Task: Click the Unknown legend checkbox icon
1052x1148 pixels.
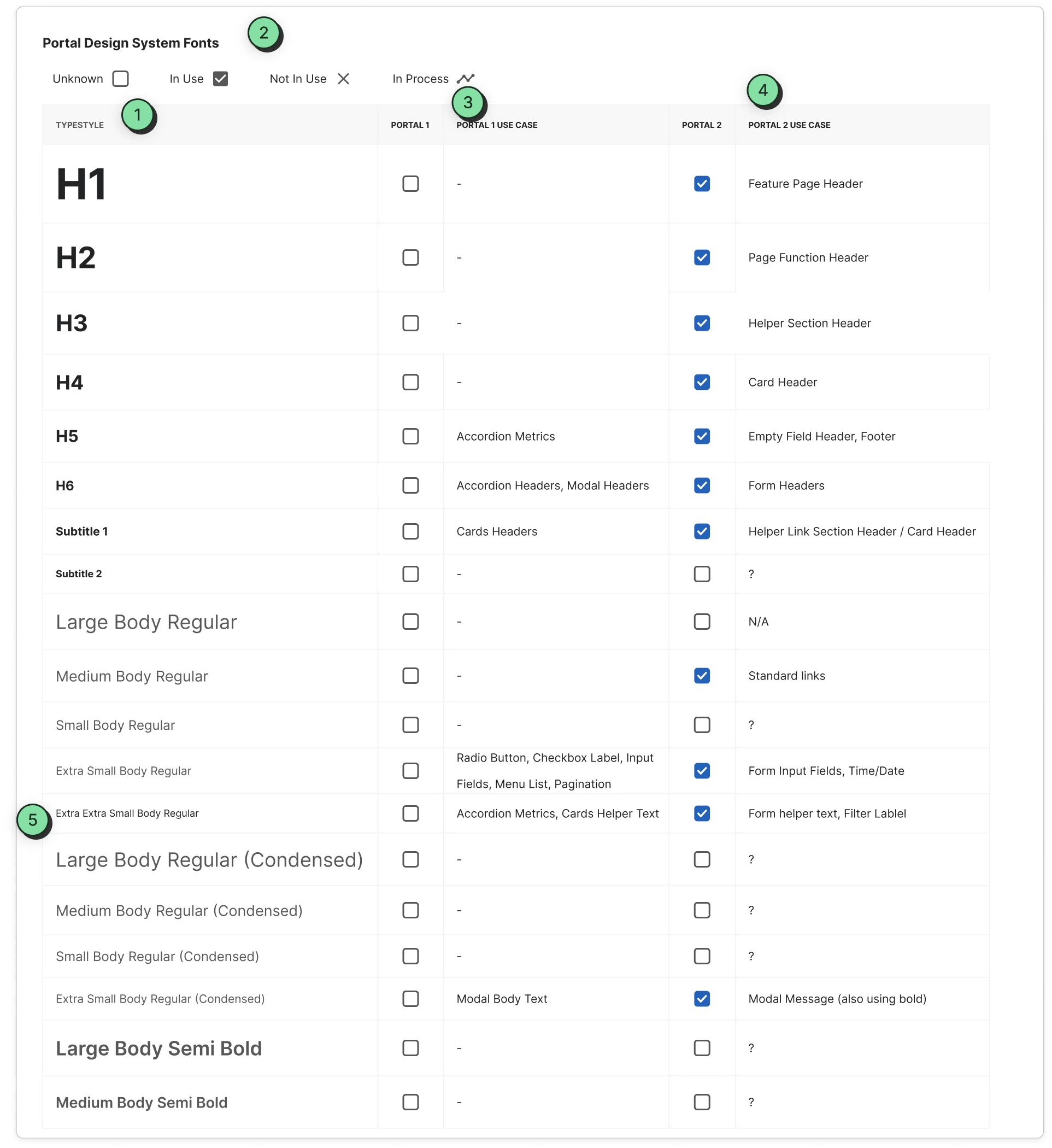Action: pos(121,79)
